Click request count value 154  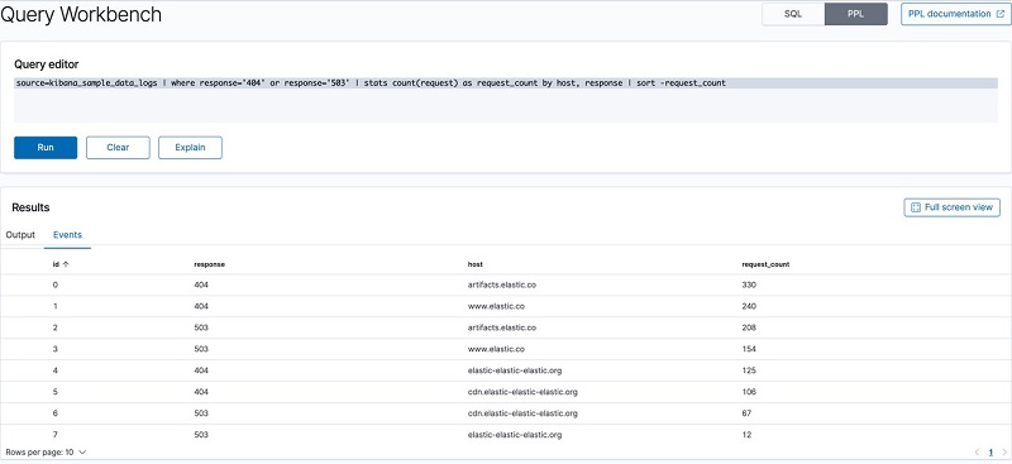tap(749, 348)
